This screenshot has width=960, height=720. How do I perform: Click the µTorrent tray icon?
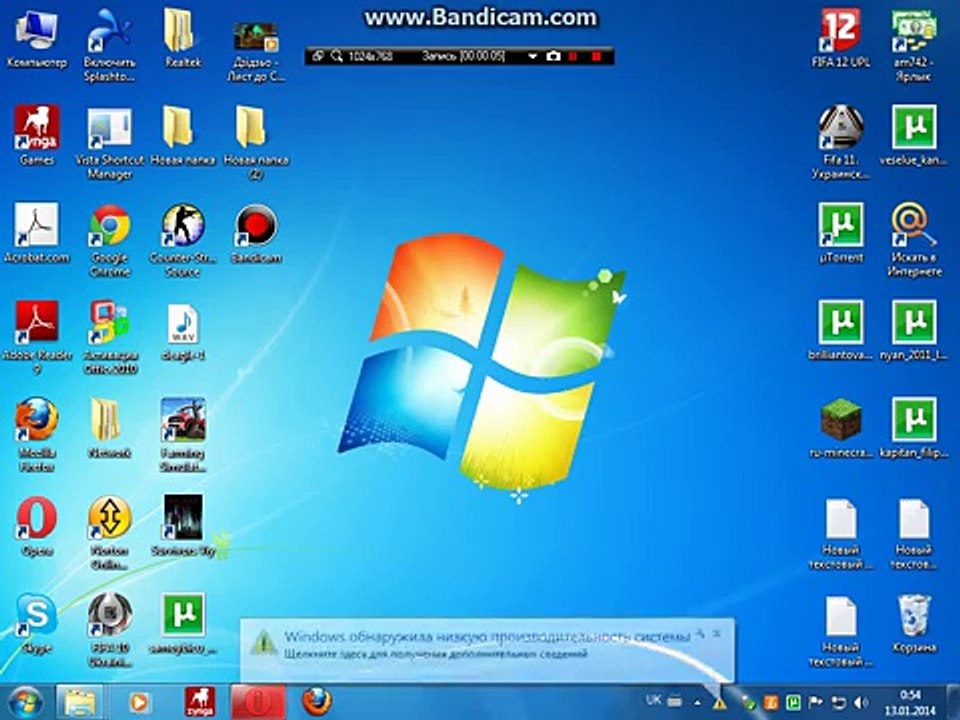(793, 702)
